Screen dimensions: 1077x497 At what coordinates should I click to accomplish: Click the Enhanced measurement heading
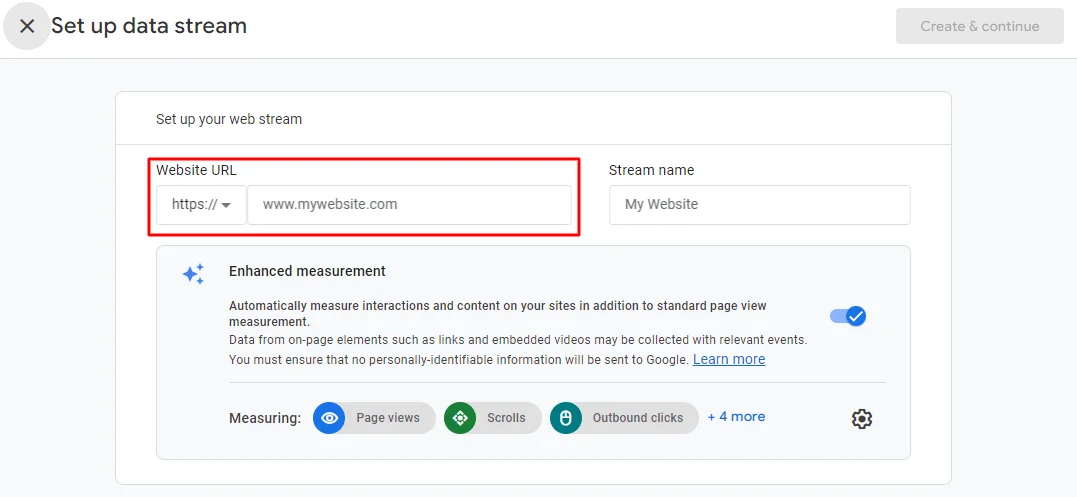(x=307, y=271)
